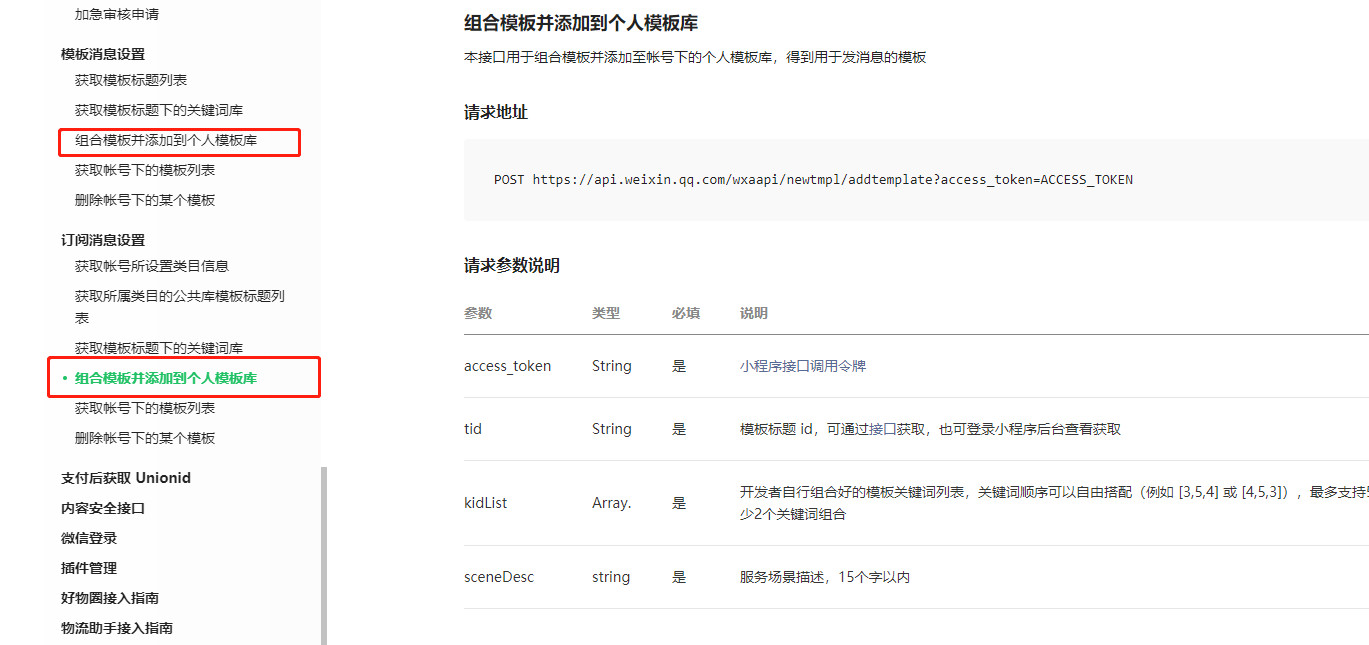Screen dimensions: 1369x645
Task: Open 获取帐号所设置类目信息 in the sidebar
Action: point(152,266)
